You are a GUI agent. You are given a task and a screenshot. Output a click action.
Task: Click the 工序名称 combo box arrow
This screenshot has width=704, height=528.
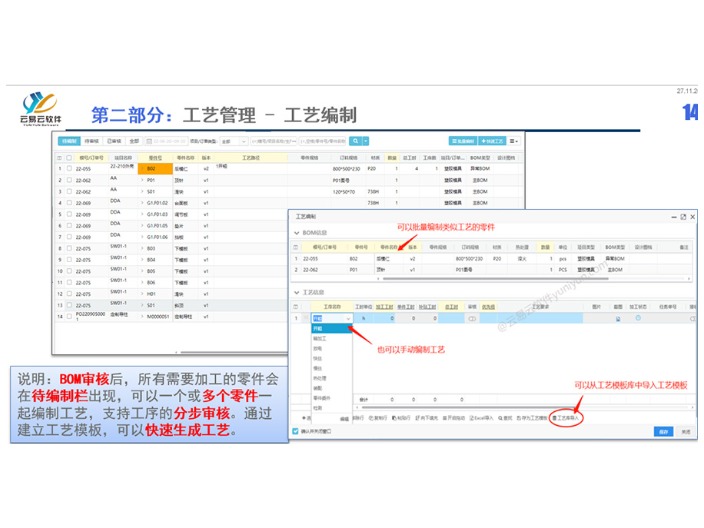[x=348, y=318]
